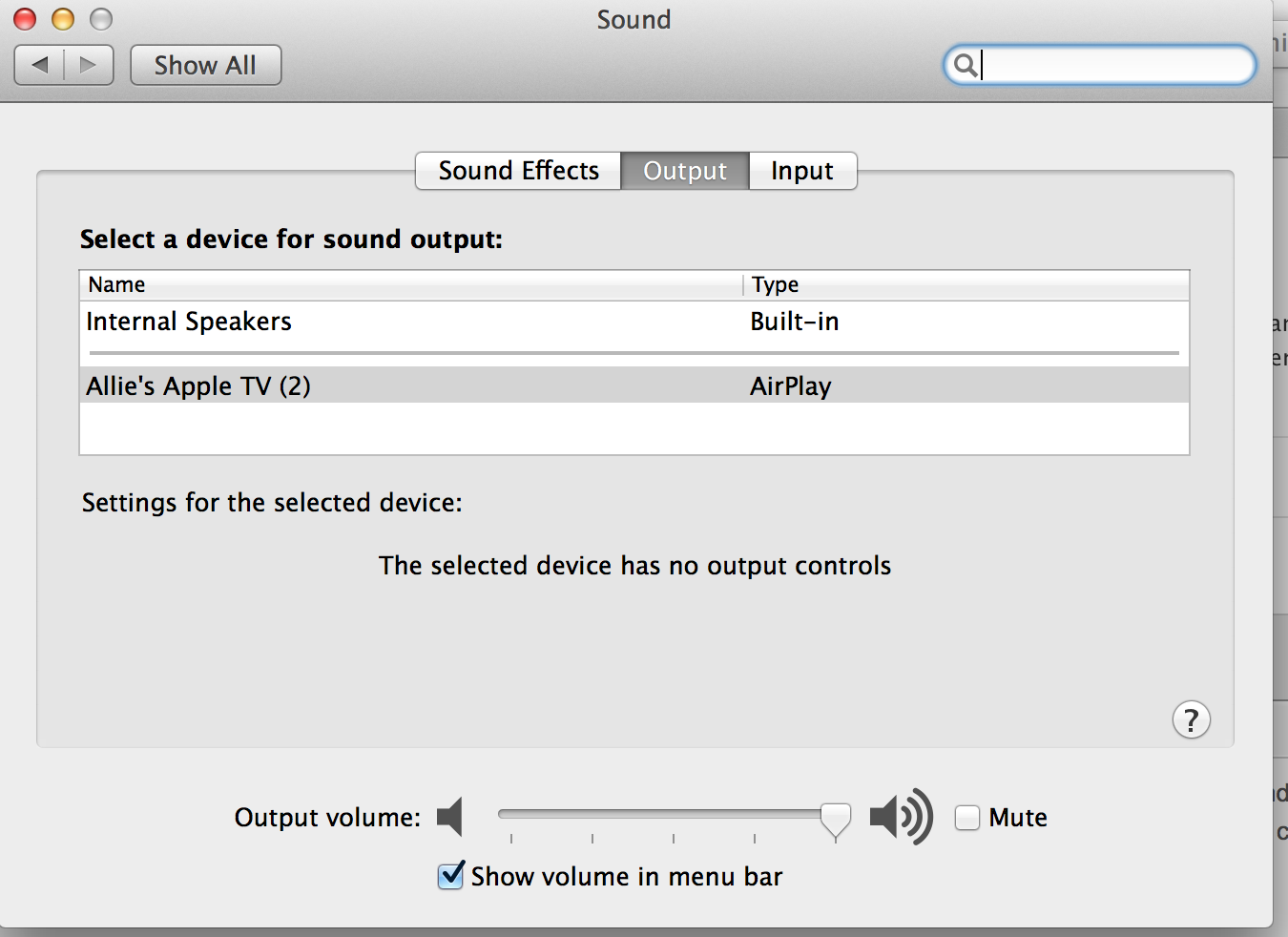Click the Name column header

(116, 284)
